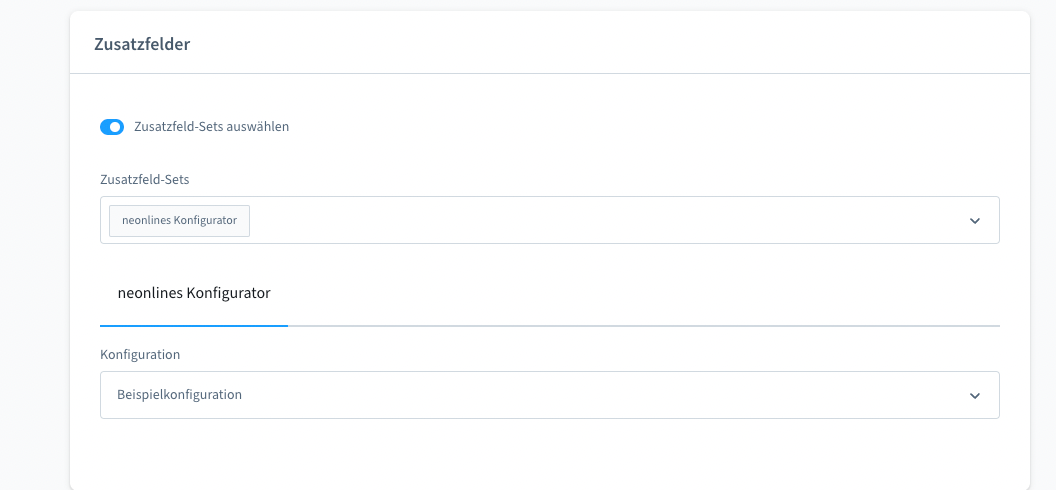Open the neonlines Konfigurator tab
Viewport: 1056px width, 490px height.
click(194, 294)
